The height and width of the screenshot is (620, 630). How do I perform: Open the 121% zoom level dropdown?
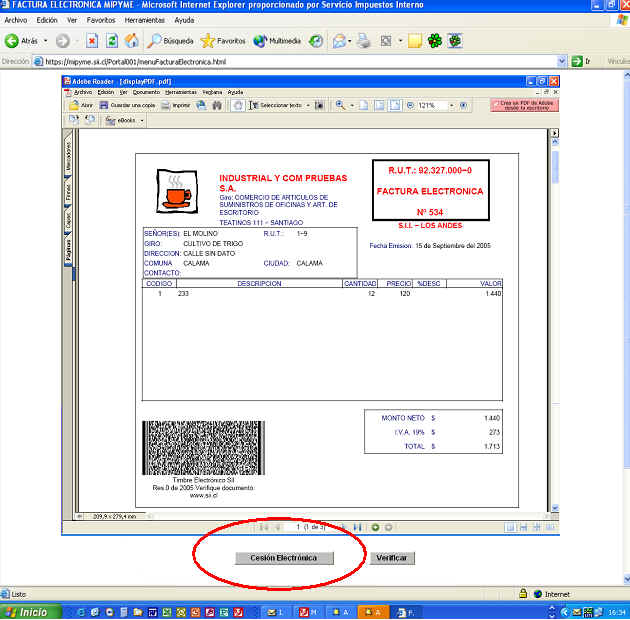coord(451,105)
